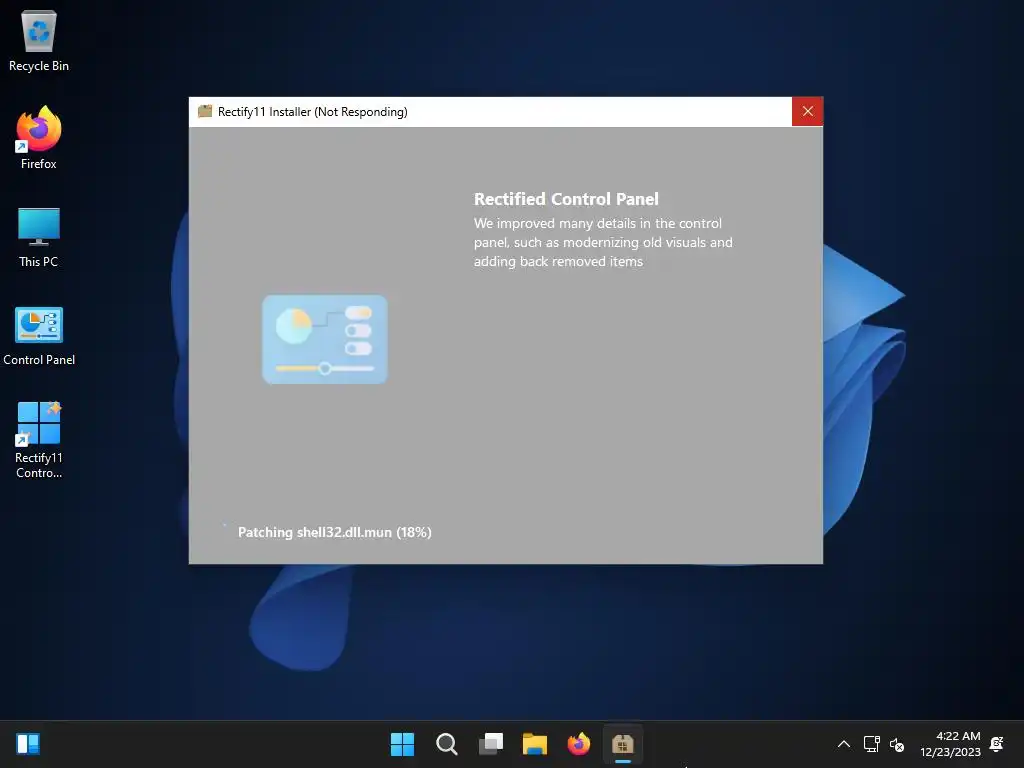Select the Firefox desktop shortcut
The width and height of the screenshot is (1024, 768).
pos(39,138)
